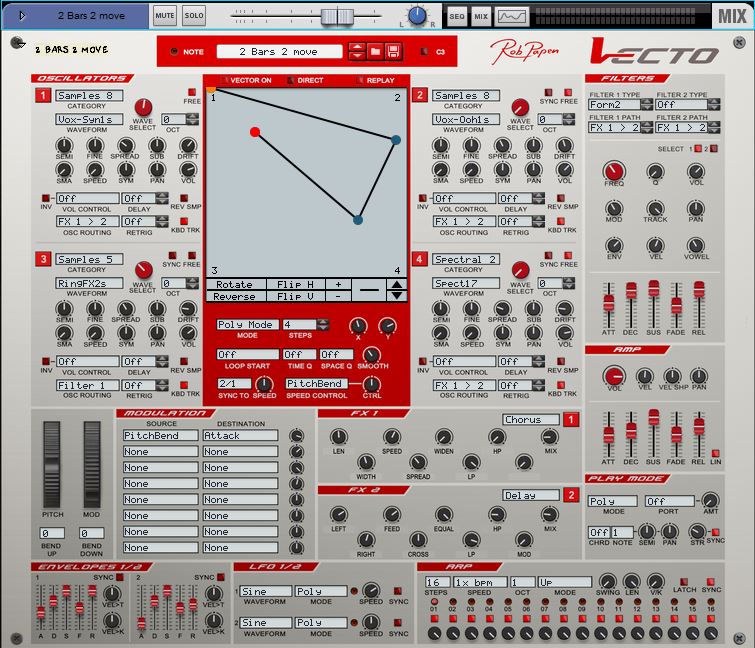Open Poly Mode vector mode dropdown
Screen dimensions: 755x648
click(247, 324)
